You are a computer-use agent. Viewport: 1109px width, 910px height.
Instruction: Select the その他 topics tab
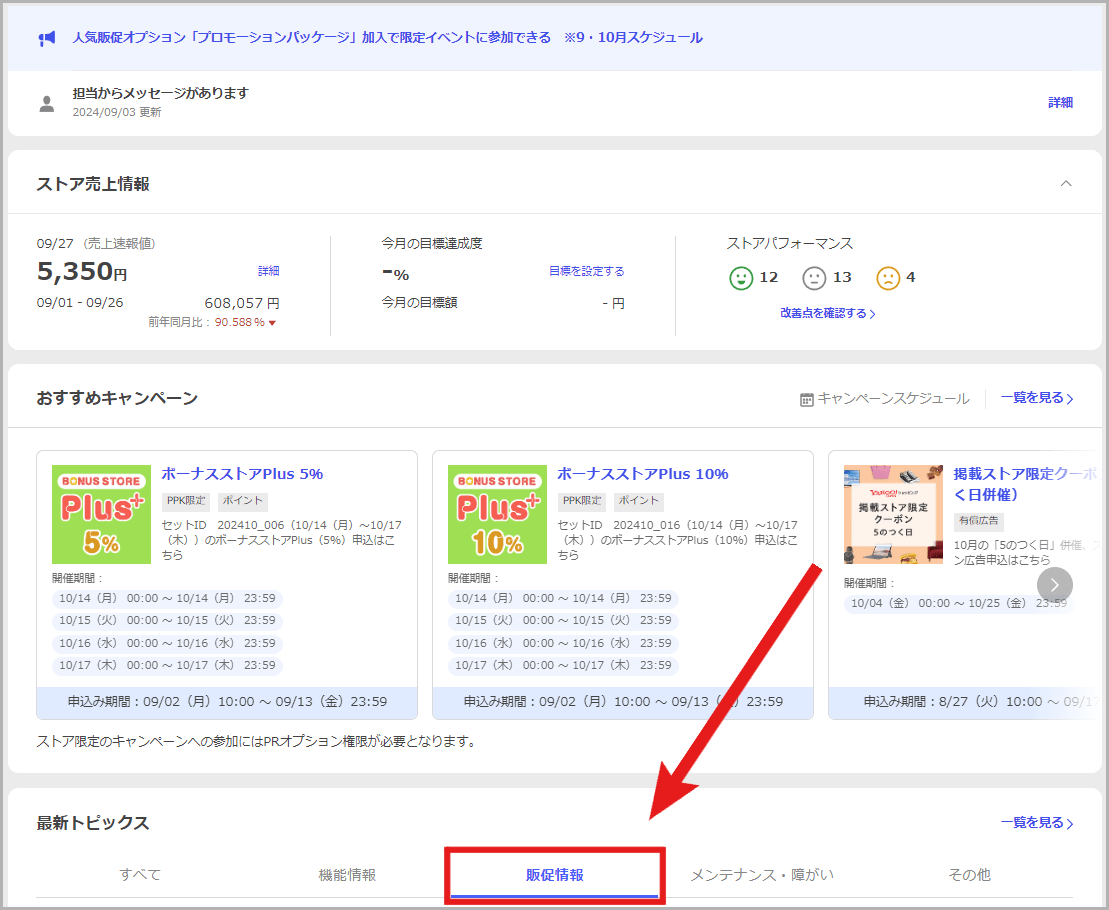969,875
